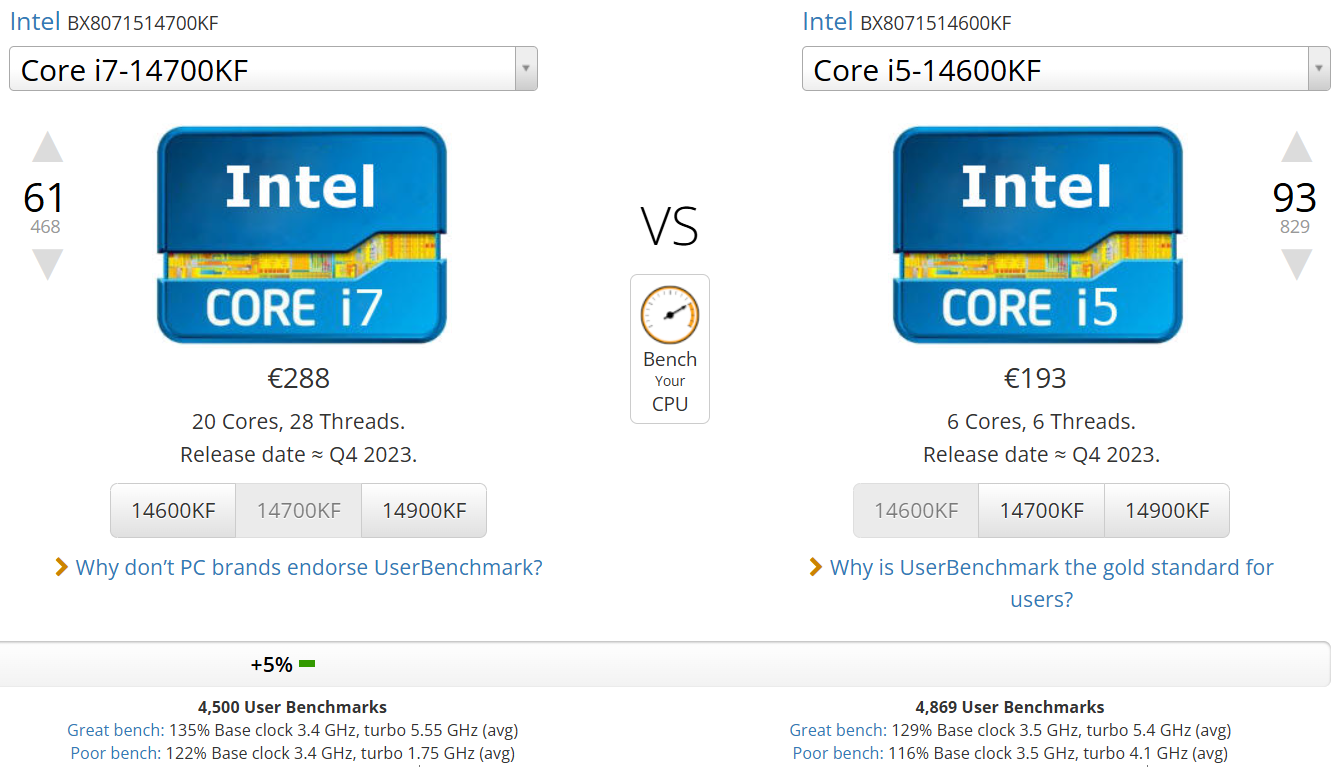This screenshot has height=767, width=1335.
Task: Upvote the Core i5-14600KF
Action: 1296,148
